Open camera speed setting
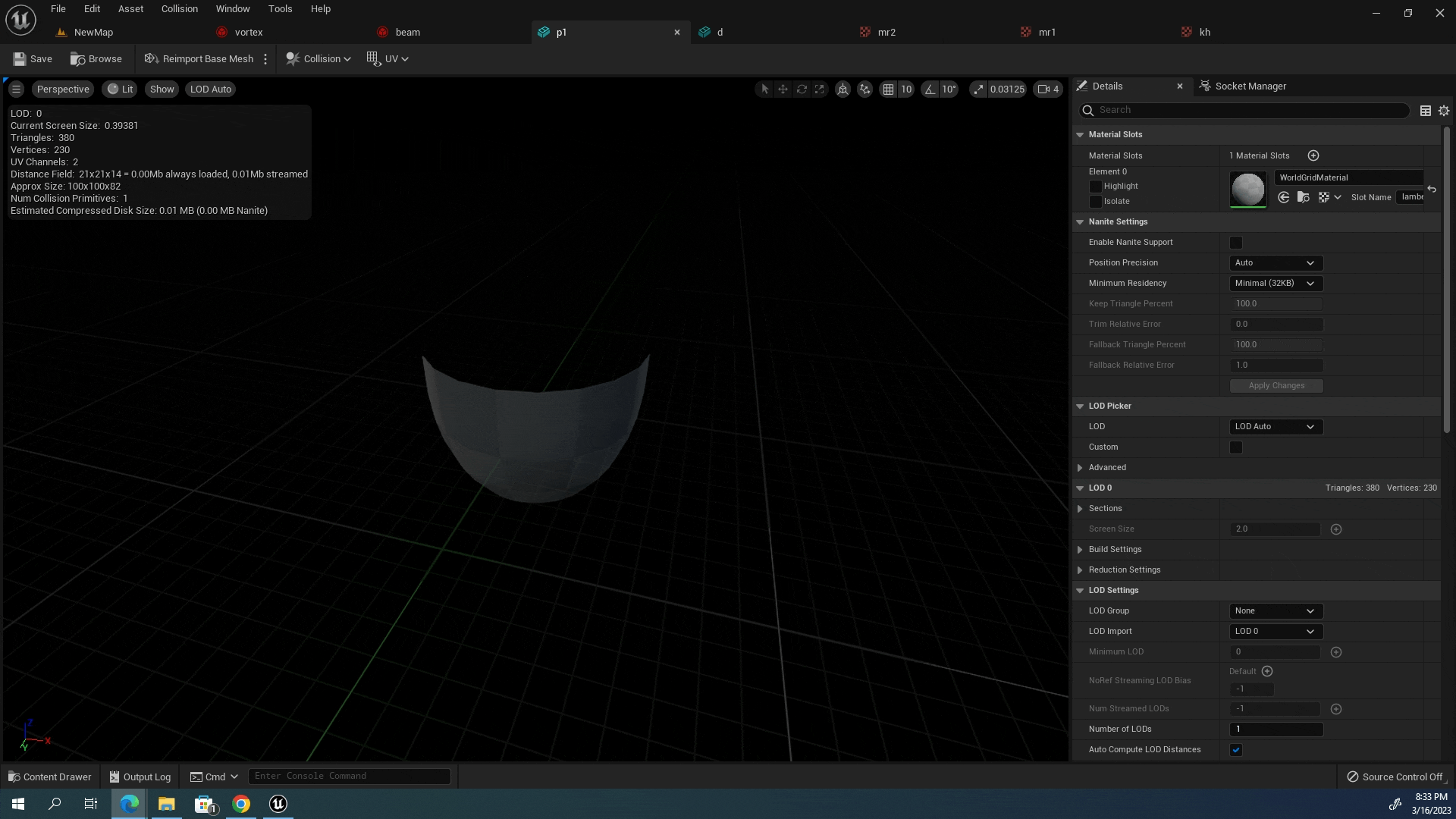This screenshot has width=1456, height=819. 1049,89
